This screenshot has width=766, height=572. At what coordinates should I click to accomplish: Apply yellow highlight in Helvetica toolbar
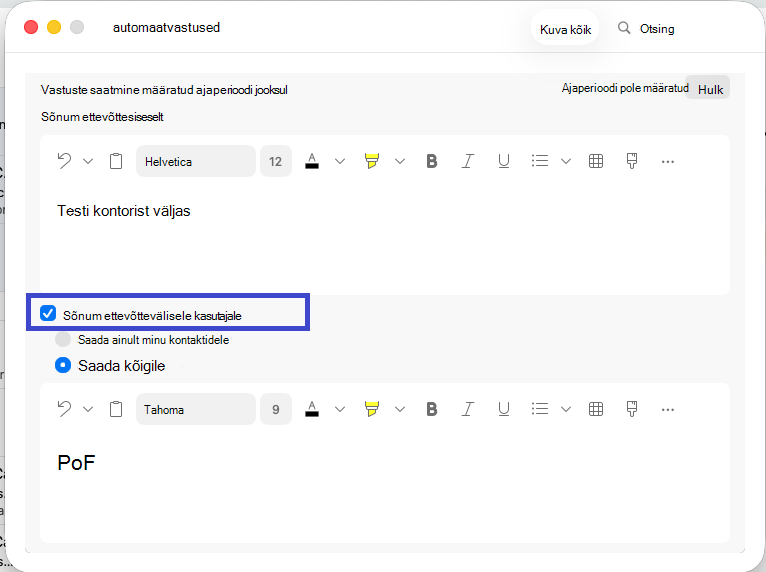click(372, 161)
